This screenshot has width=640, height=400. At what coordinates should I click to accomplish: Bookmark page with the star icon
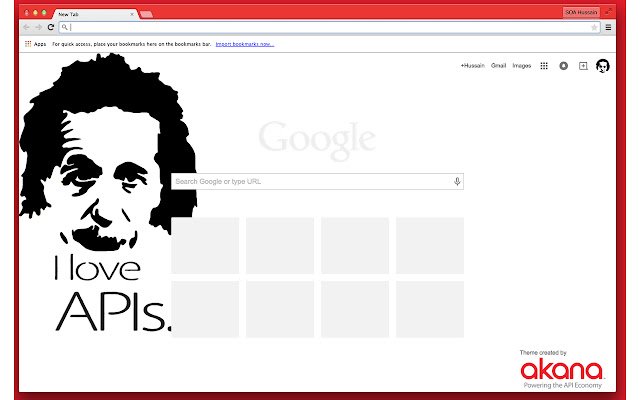point(594,27)
